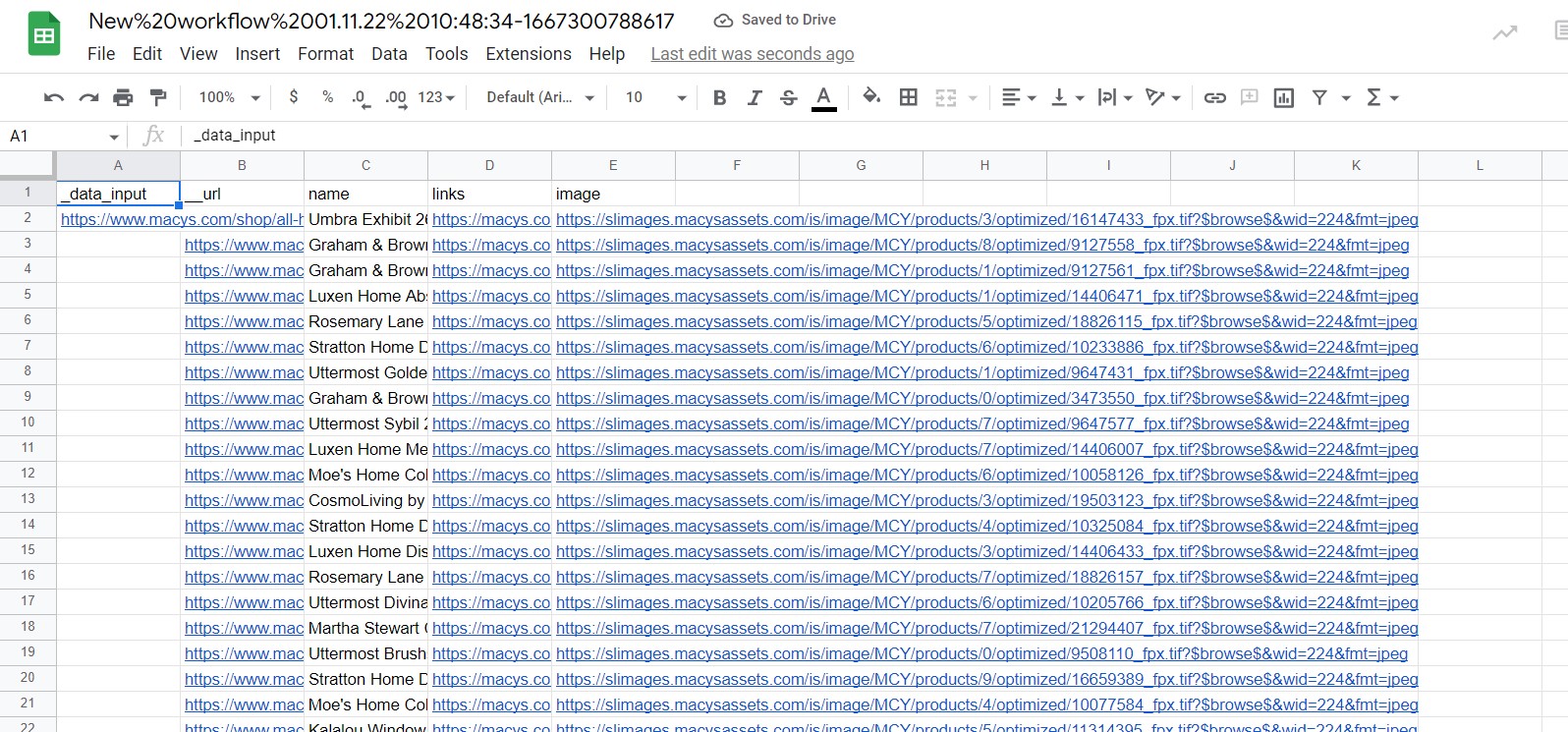Screen dimensions: 1568x732
Task: Open the font size 10 dropdown
Action: pos(655,97)
